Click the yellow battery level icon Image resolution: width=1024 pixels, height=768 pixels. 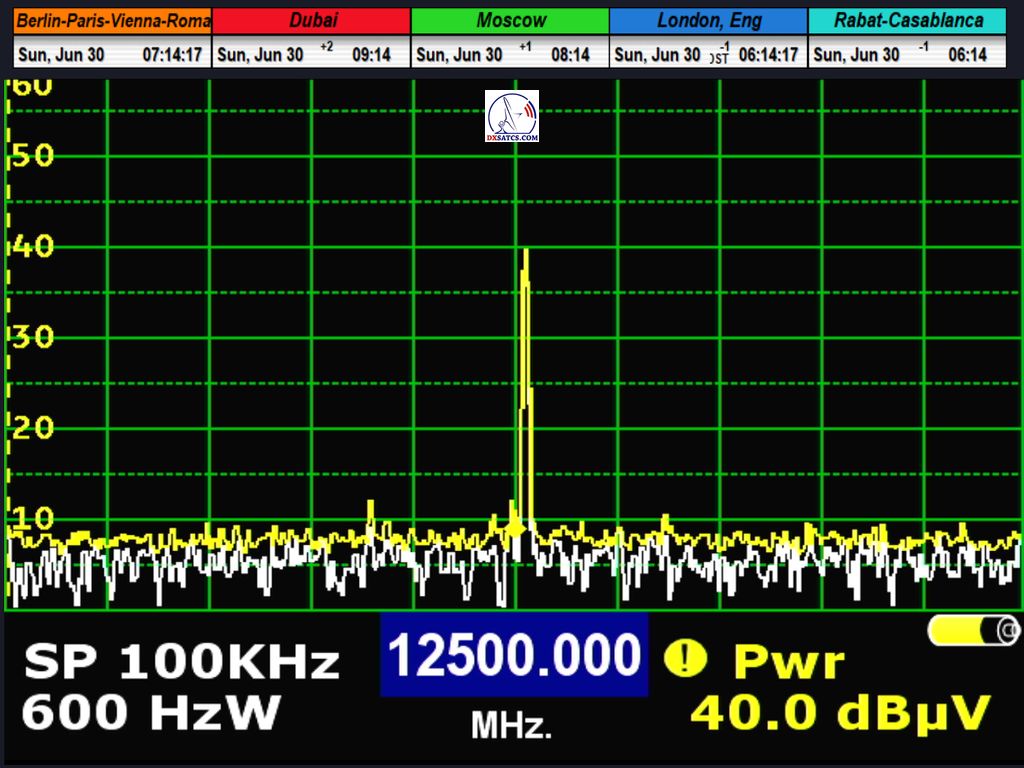click(973, 630)
